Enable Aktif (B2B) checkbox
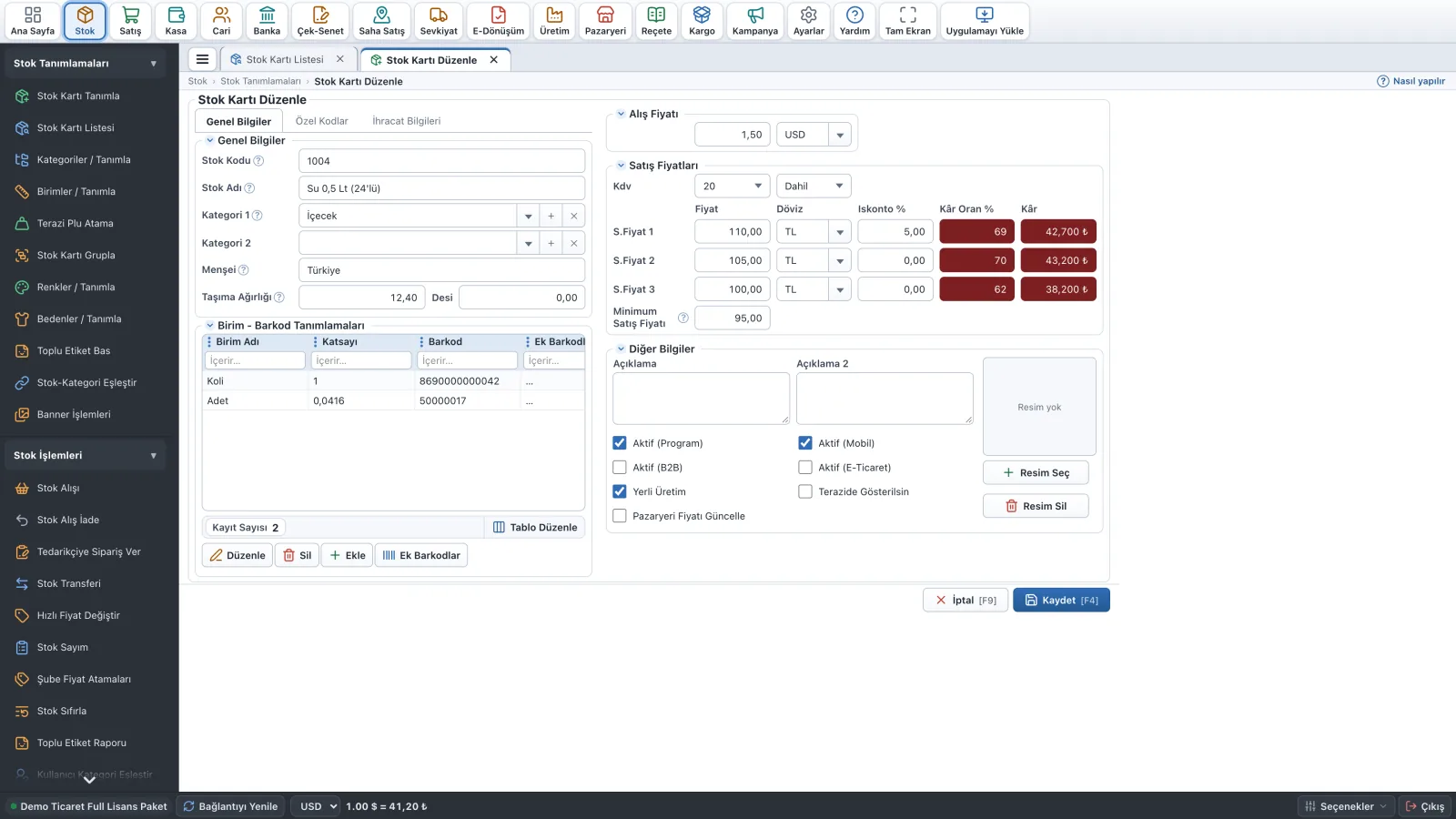Viewport: 1456px width, 819px height. [620, 468]
